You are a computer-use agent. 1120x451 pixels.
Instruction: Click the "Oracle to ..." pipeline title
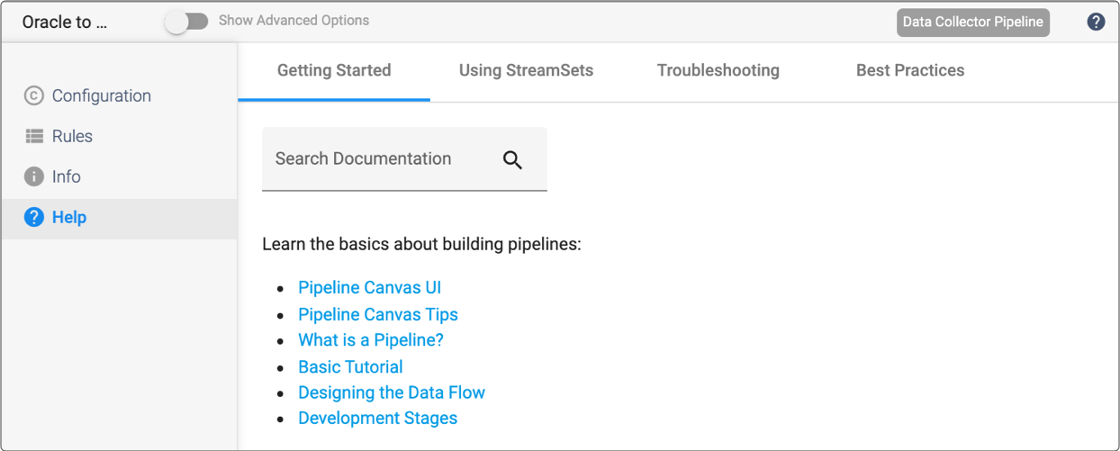tap(65, 22)
